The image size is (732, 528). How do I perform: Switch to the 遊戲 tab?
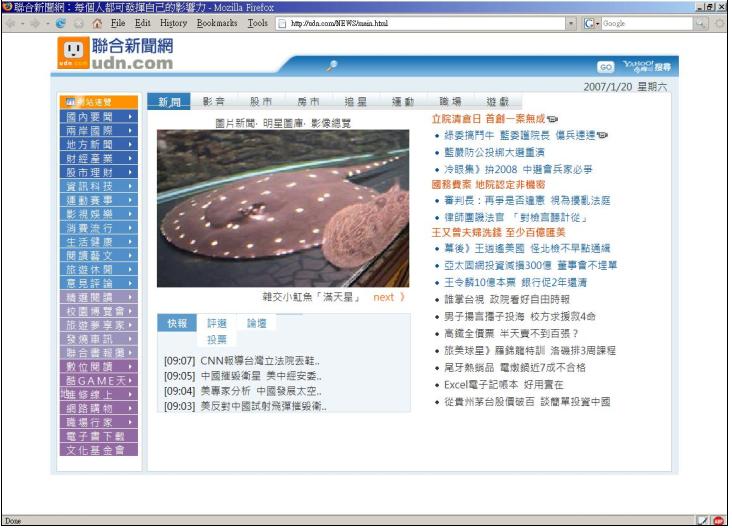[x=498, y=101]
